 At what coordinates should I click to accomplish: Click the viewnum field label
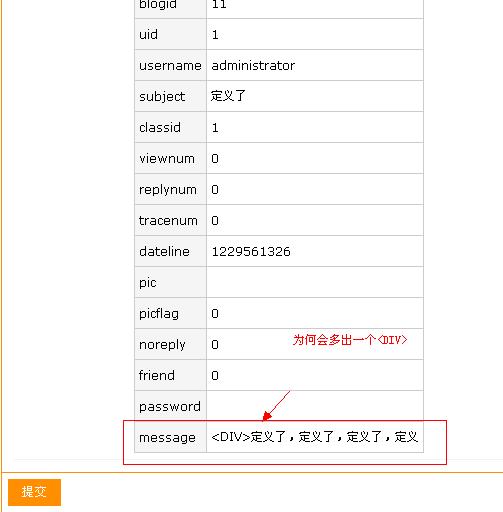(167, 158)
